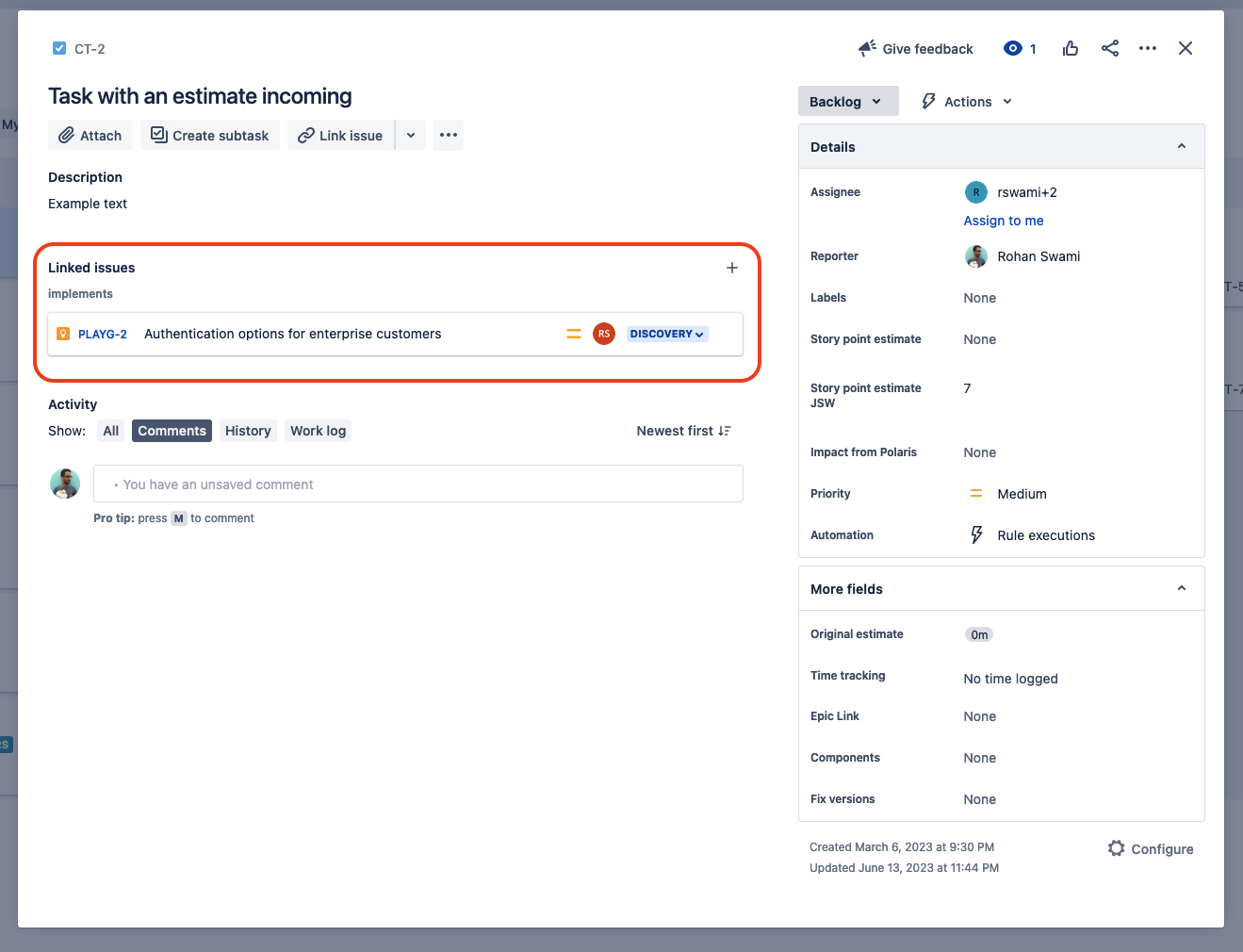Enable the Work log activity filter
Image resolution: width=1243 pixels, height=952 pixels.
pos(318,431)
